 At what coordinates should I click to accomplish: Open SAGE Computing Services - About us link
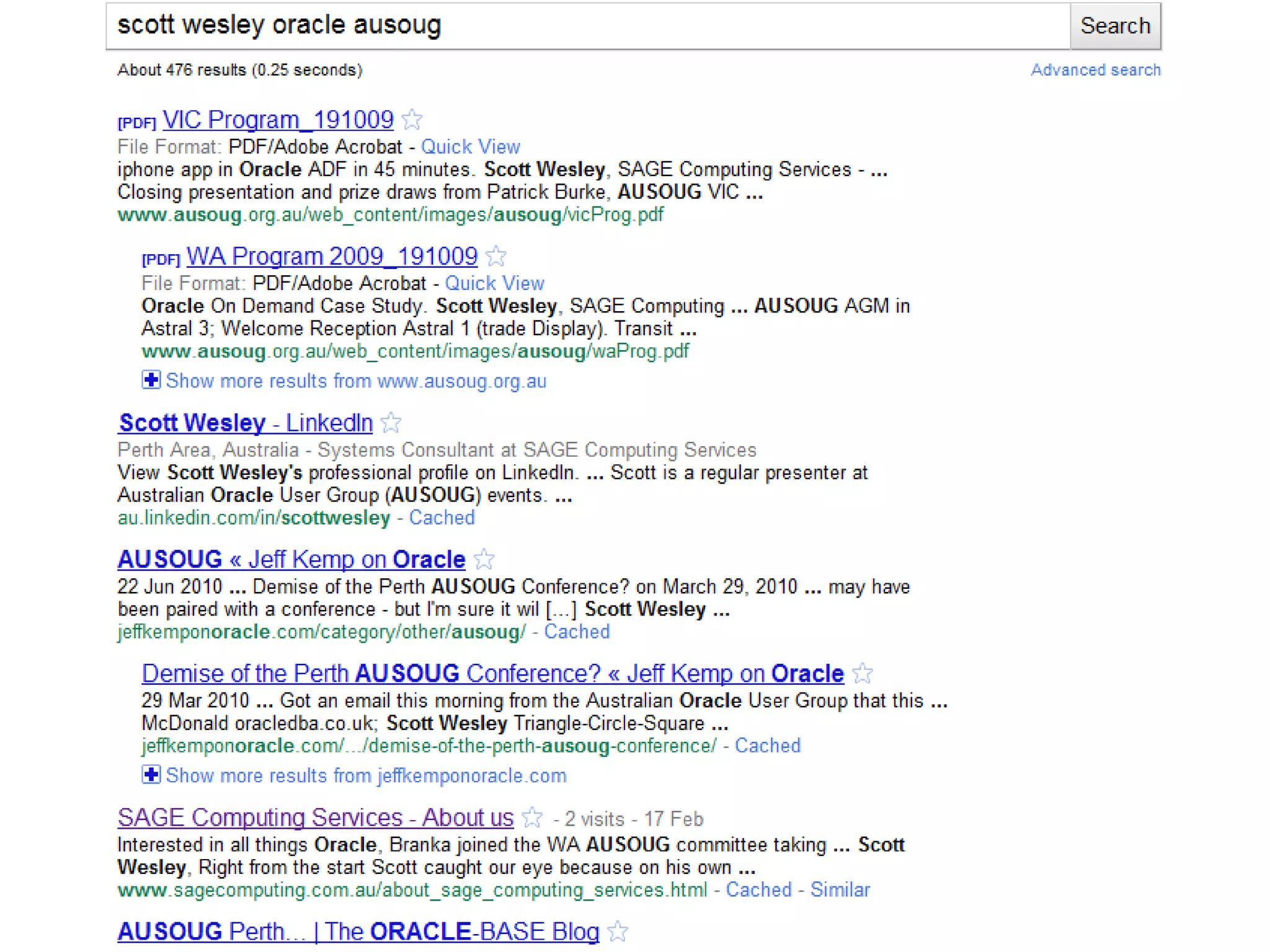point(315,818)
